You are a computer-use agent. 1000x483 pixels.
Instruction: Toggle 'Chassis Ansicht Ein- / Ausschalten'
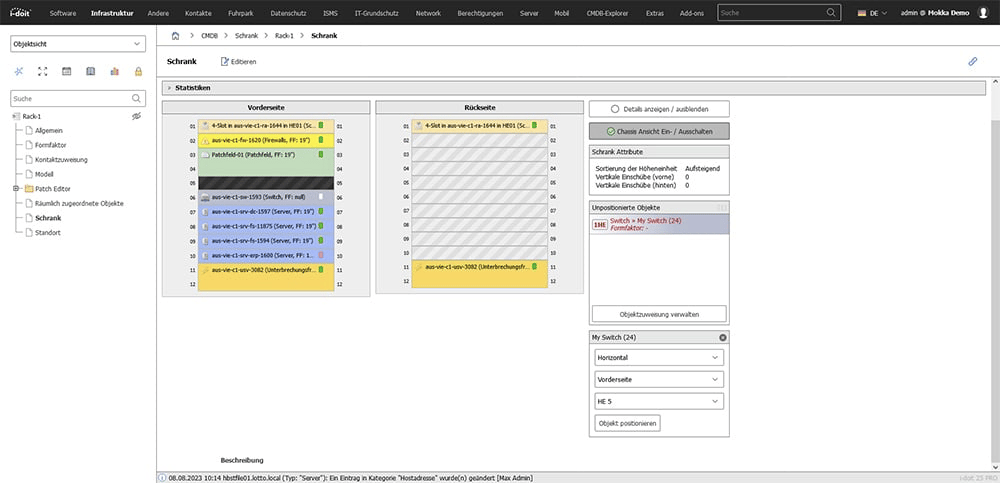coord(659,131)
